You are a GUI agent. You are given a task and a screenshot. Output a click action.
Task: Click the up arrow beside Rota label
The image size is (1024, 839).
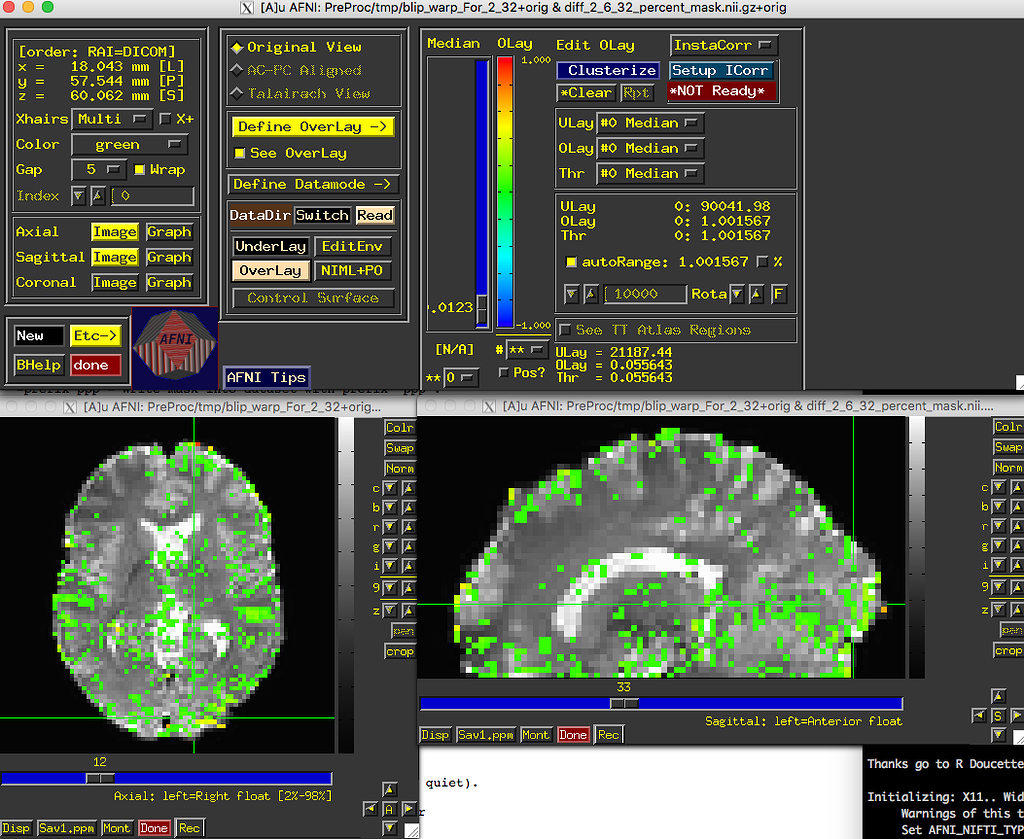click(x=756, y=294)
